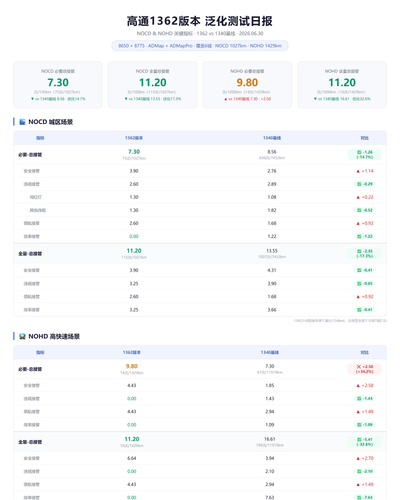Click the red X icon in +2.50 badge
The image size is (400, 500).
[359, 367]
